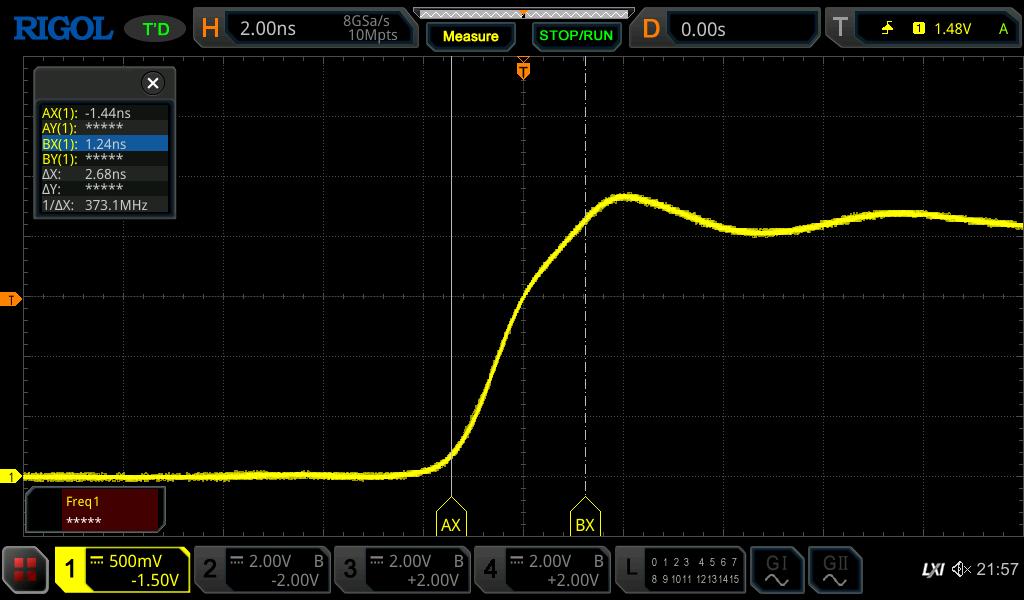Image resolution: width=1024 pixels, height=600 pixels.
Task: Click the 21:57 clock
Action: (997, 569)
